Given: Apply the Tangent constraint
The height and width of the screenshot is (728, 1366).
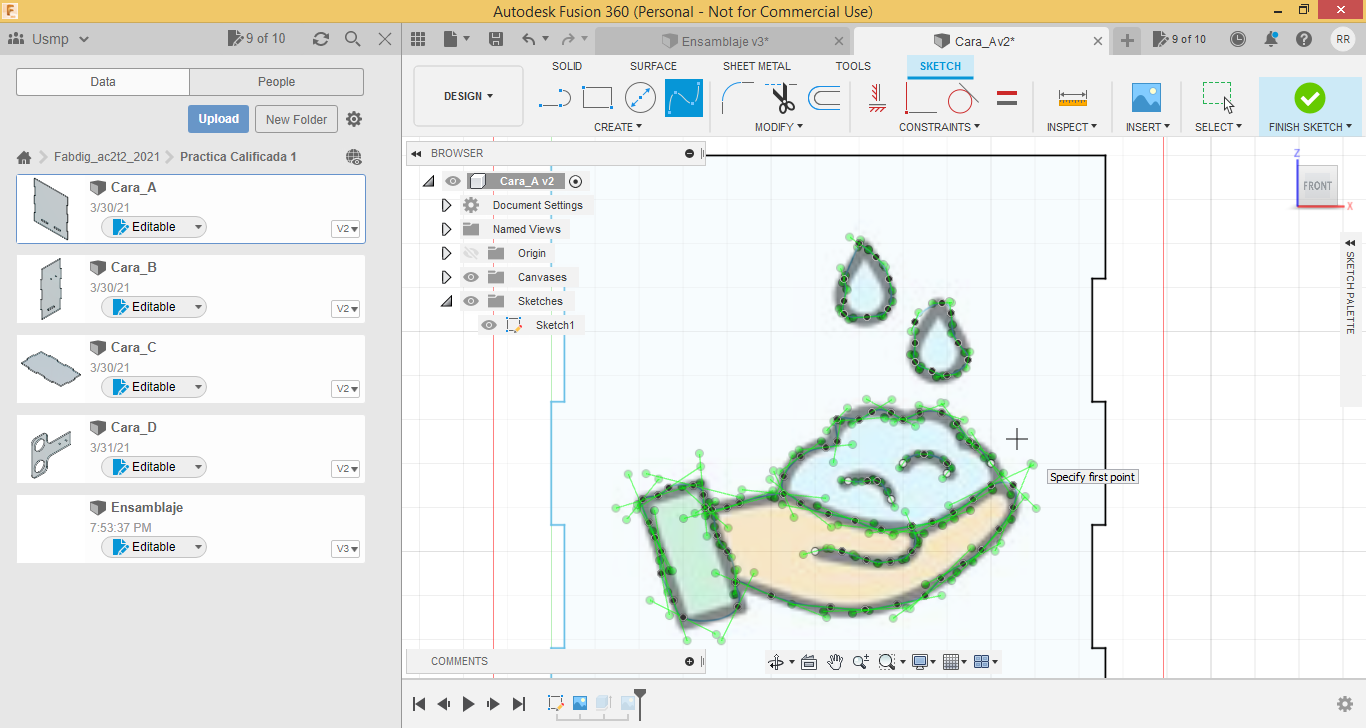Looking at the screenshot, I should pyautogui.click(x=962, y=98).
